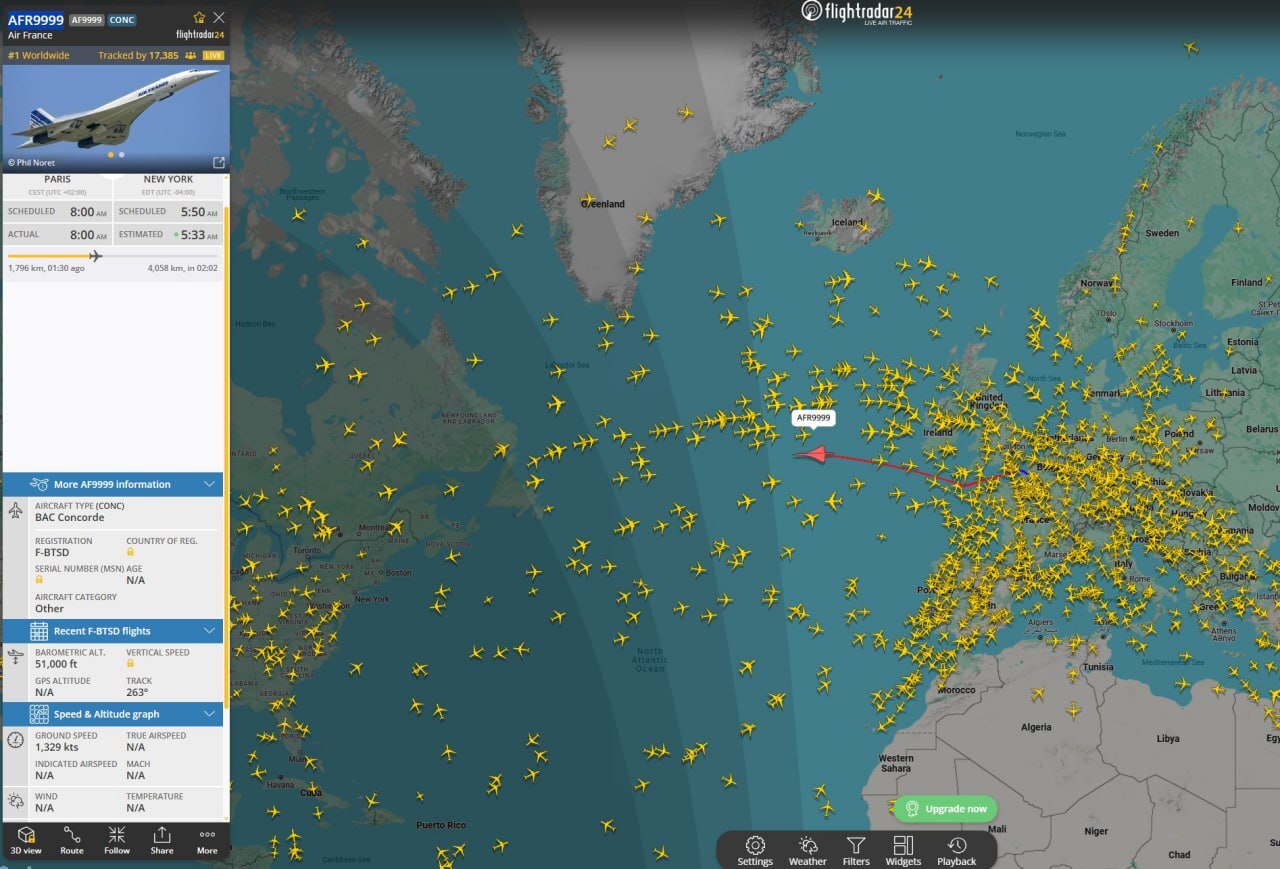Click the F-BTSD registration value

click(51, 552)
